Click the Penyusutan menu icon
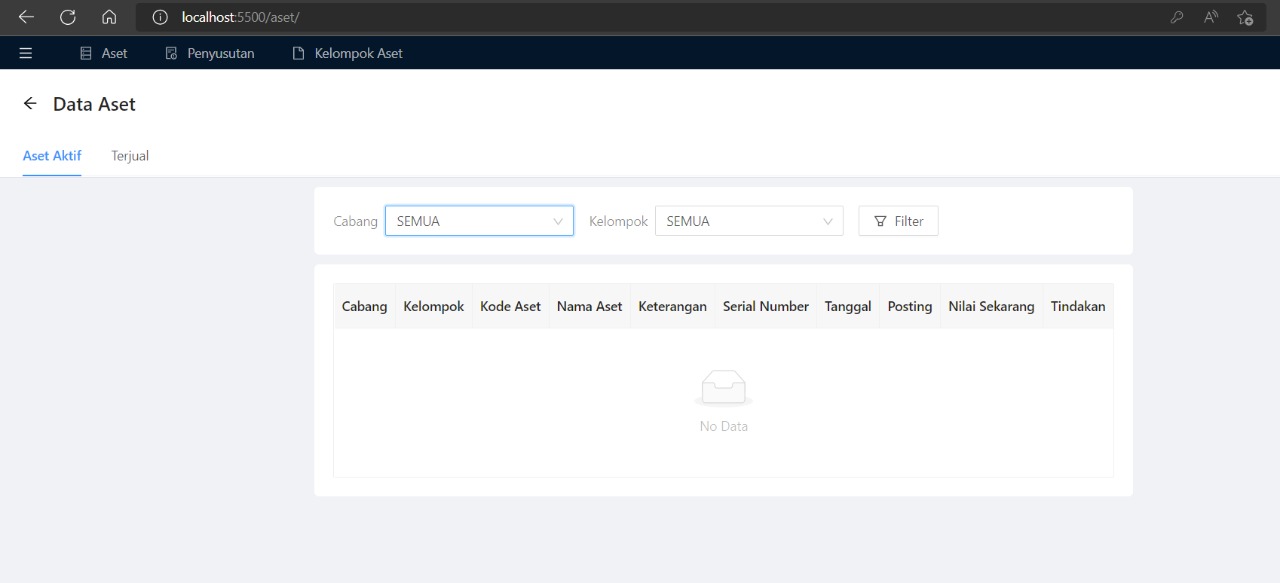 (171, 53)
